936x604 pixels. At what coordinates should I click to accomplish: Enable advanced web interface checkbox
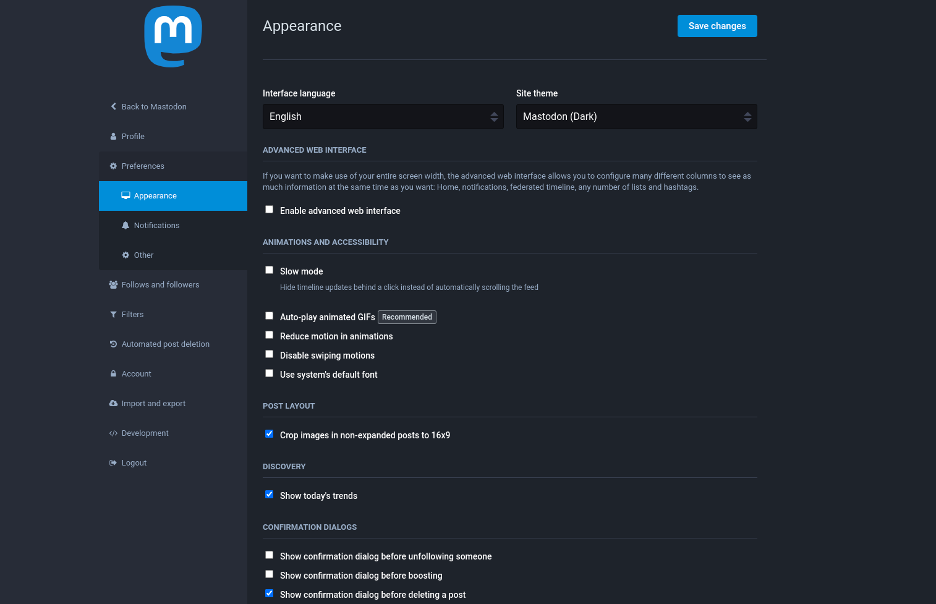(x=269, y=210)
